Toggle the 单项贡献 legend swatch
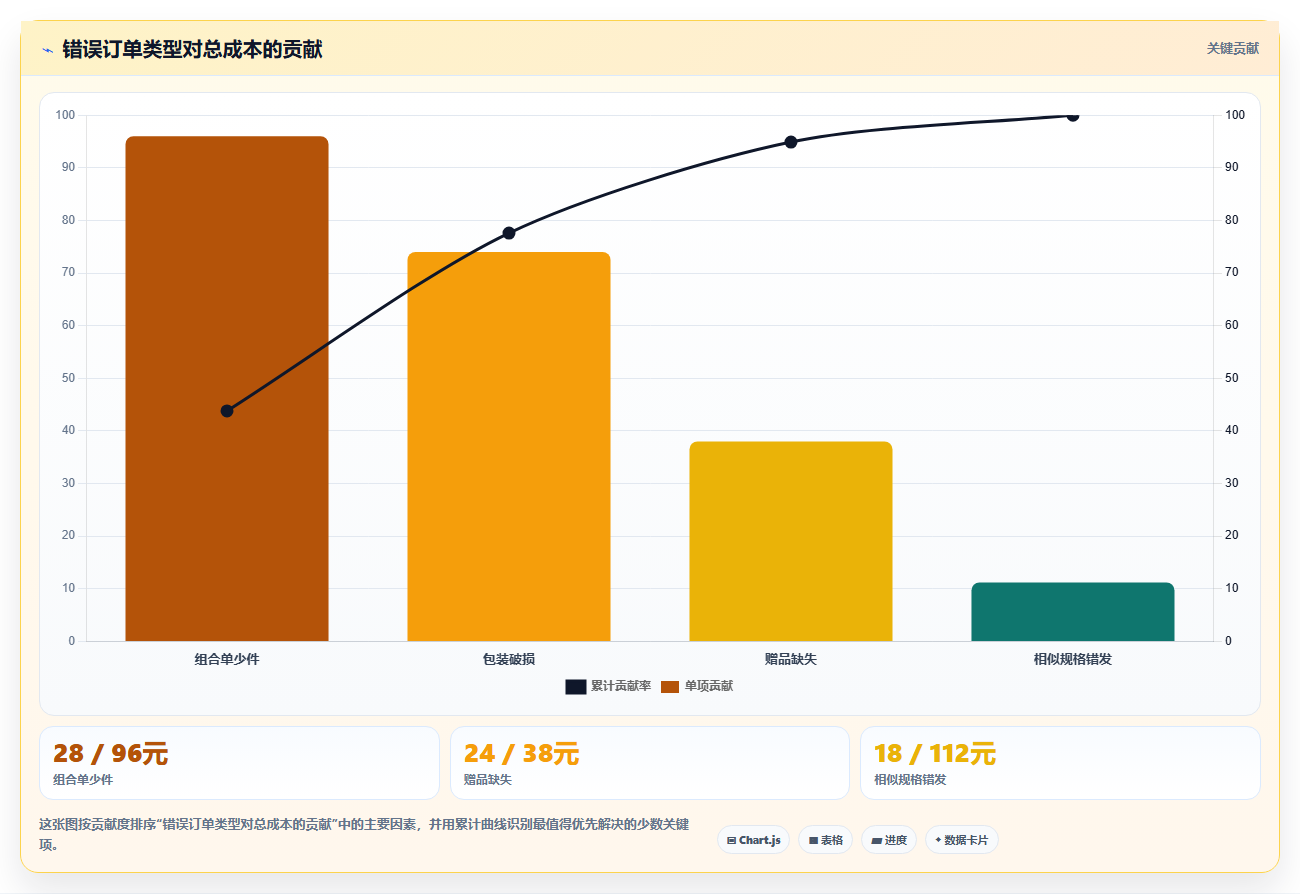This screenshot has width=1300, height=894. [670, 686]
